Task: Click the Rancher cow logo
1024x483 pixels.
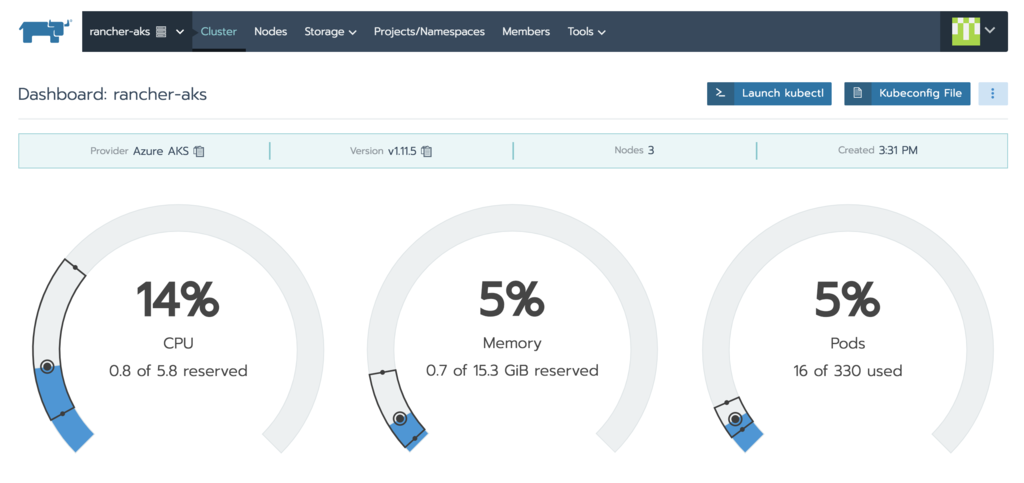Action: coord(44,31)
